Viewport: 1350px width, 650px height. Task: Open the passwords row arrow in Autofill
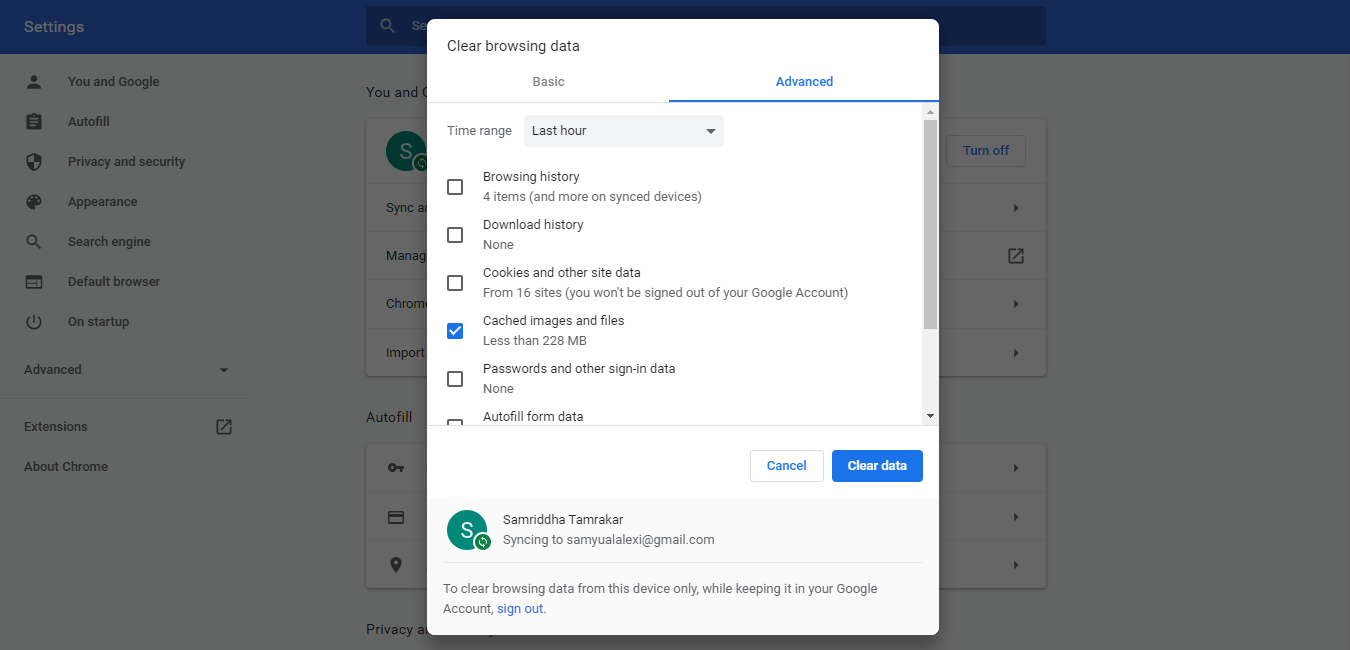[x=1016, y=468]
